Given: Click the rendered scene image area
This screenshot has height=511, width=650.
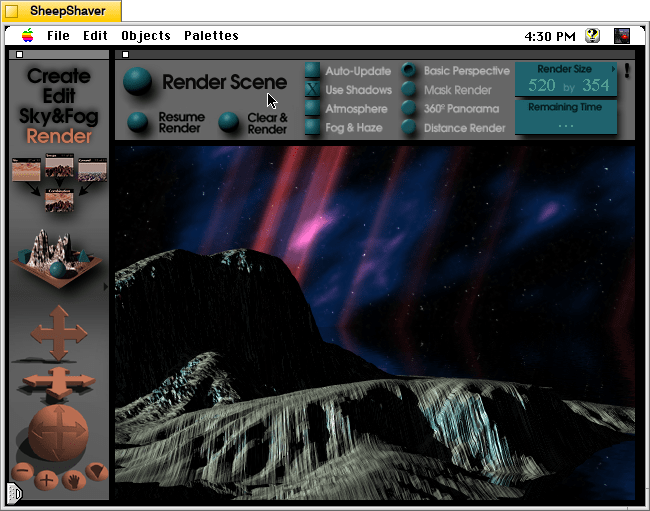Looking at the screenshot, I should coord(375,322).
